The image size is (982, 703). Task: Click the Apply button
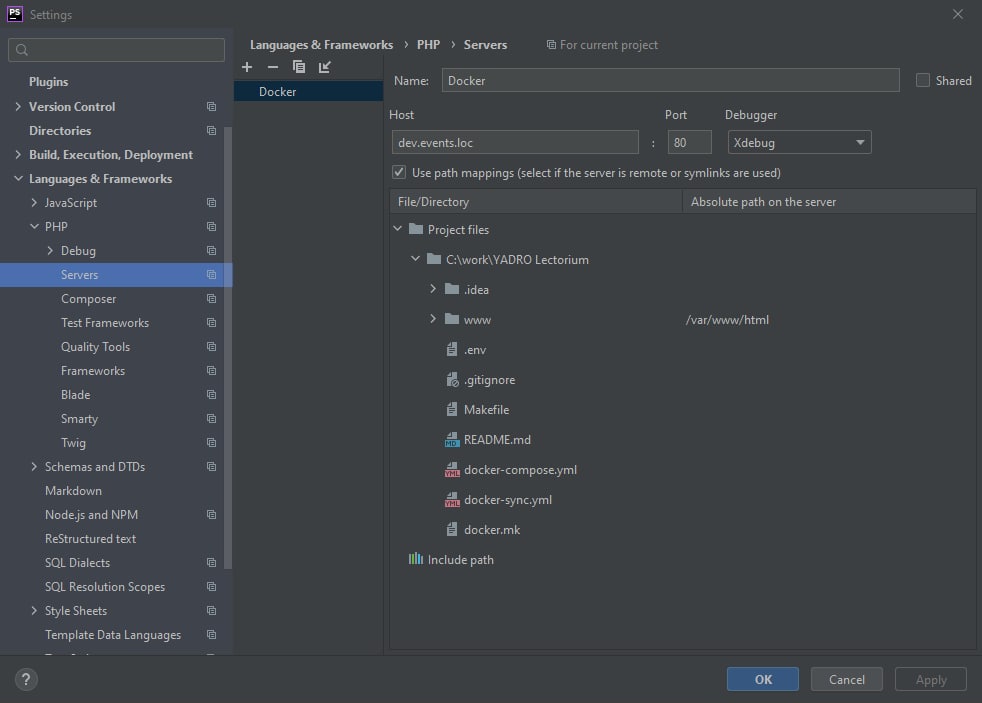931,679
